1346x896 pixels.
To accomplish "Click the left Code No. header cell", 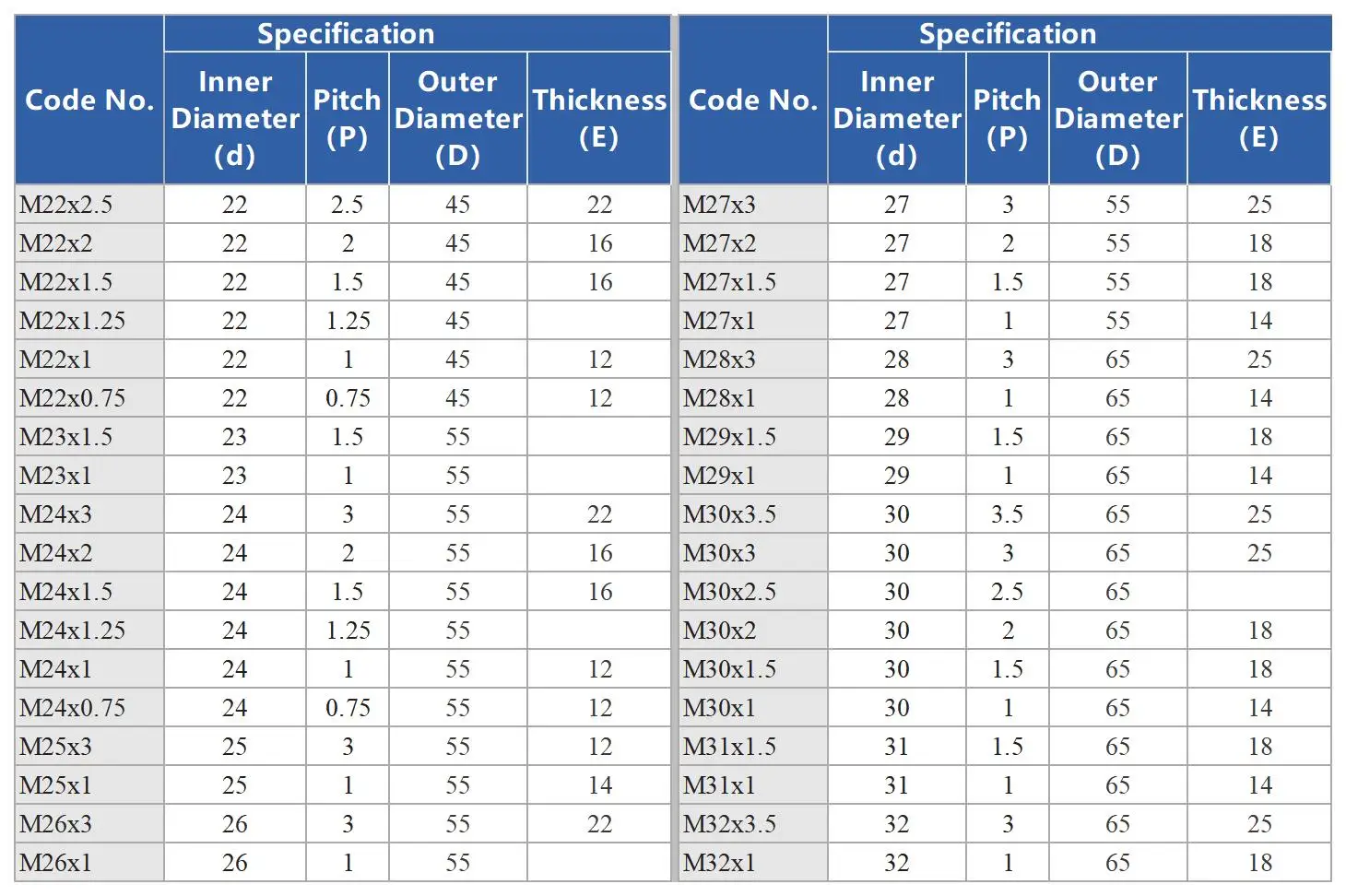I will coord(89,100).
